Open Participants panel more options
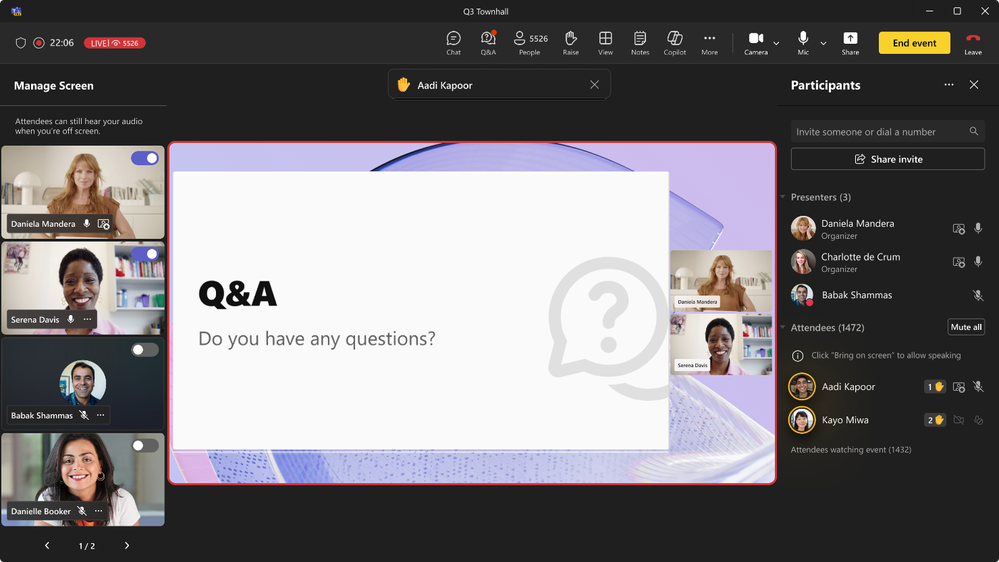The image size is (999, 562). (x=949, y=85)
